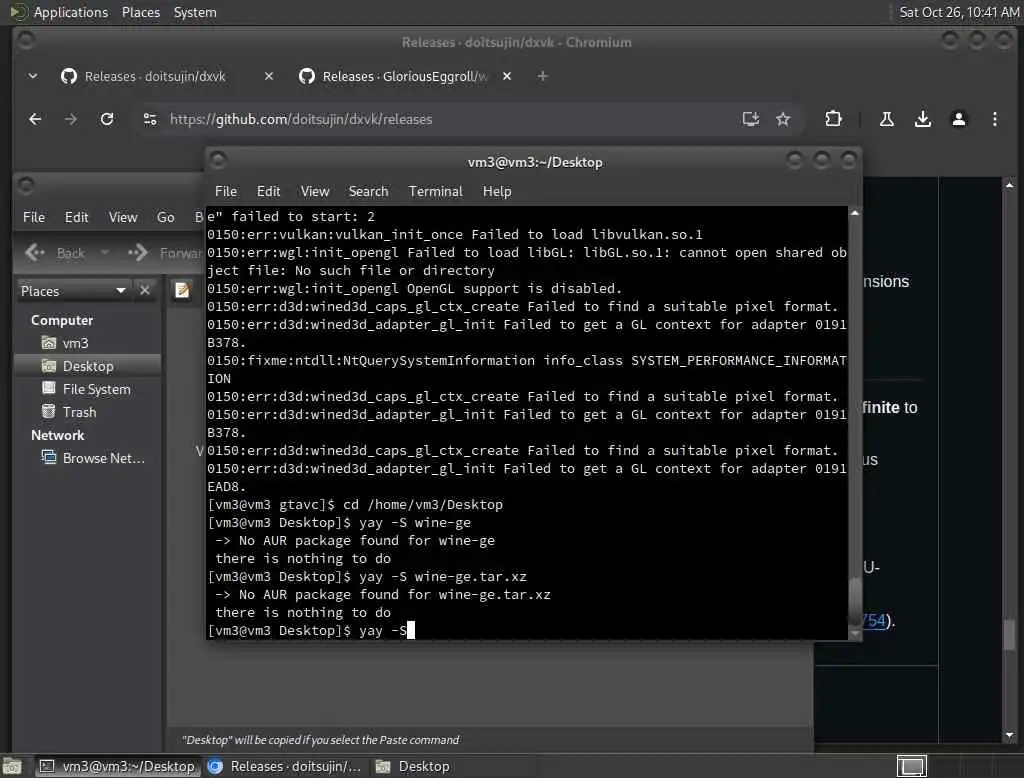The image size is (1024, 778).
Task: Open the Back history dropdown arrow
Action: 104,253
